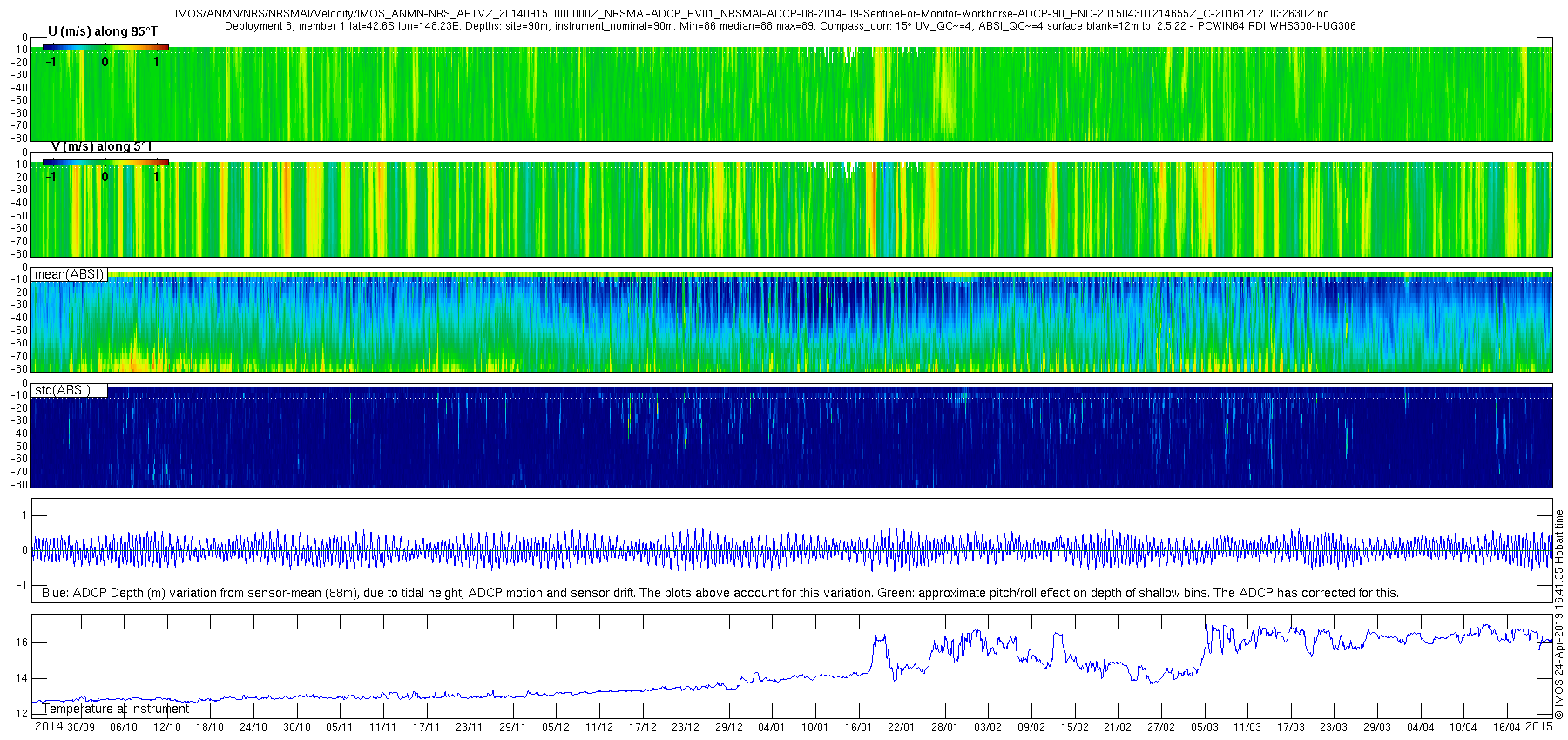Select the 'U (m/s) along 95°T' label

(x=103, y=31)
